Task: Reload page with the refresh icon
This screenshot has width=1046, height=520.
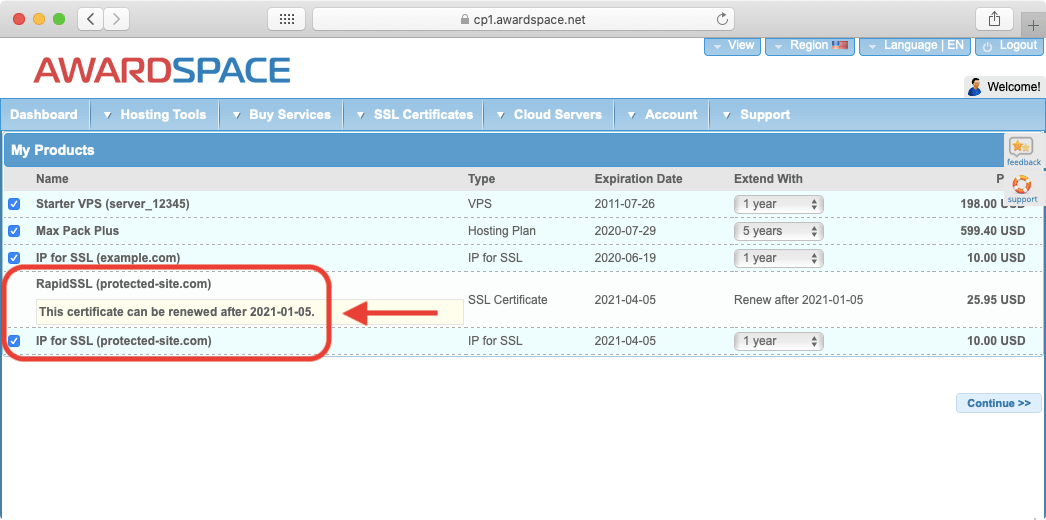Action: pyautogui.click(x=722, y=19)
